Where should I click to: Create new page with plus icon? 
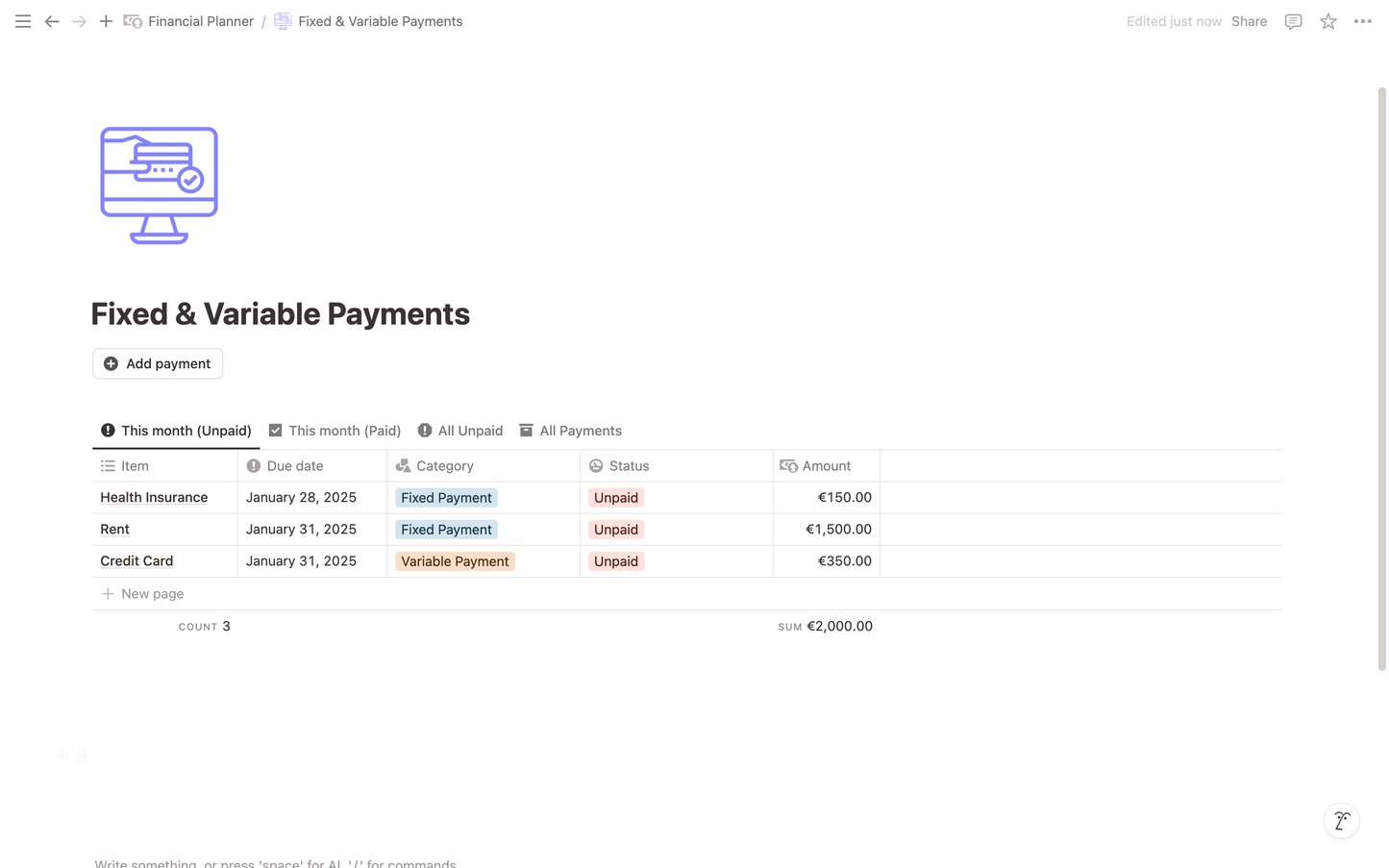point(106,21)
